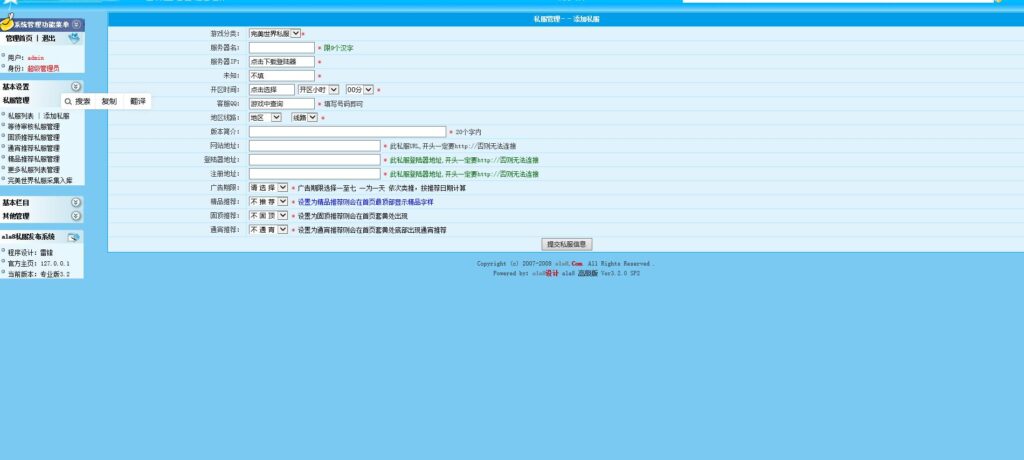Click the 服务器名 input field
Viewport: 1024px width, 460px height.
click(x=281, y=47)
